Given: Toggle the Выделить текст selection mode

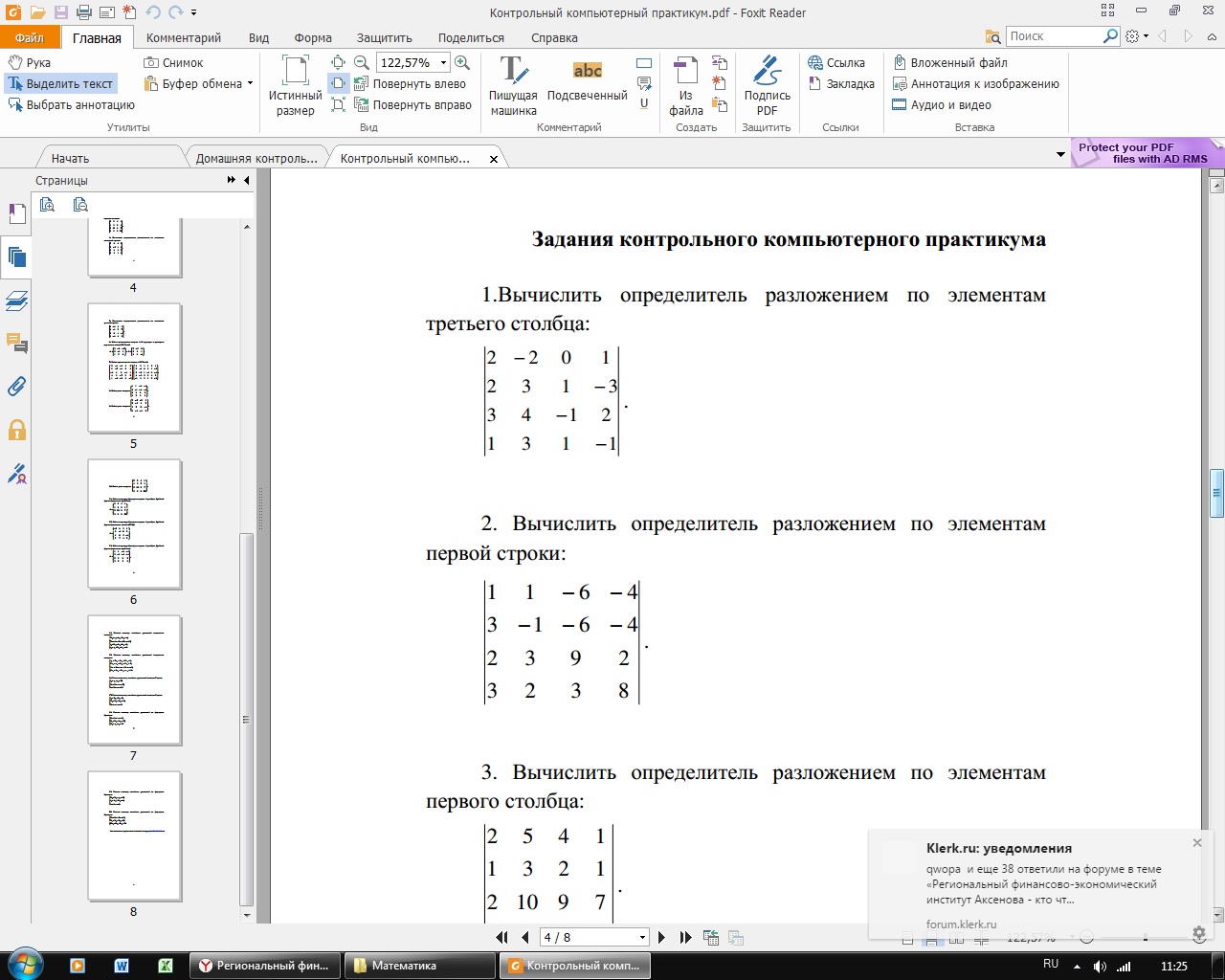Looking at the screenshot, I should click(x=60, y=84).
